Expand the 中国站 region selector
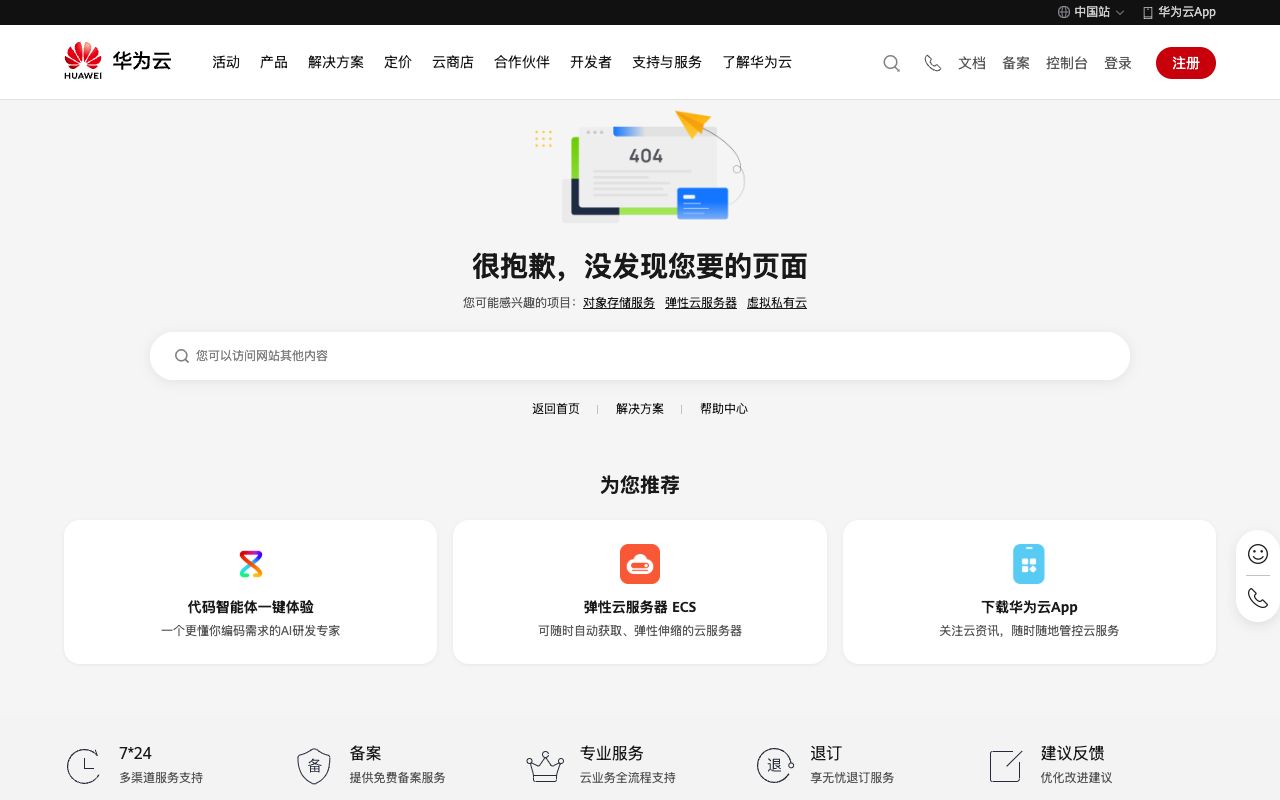 [x=1092, y=12]
